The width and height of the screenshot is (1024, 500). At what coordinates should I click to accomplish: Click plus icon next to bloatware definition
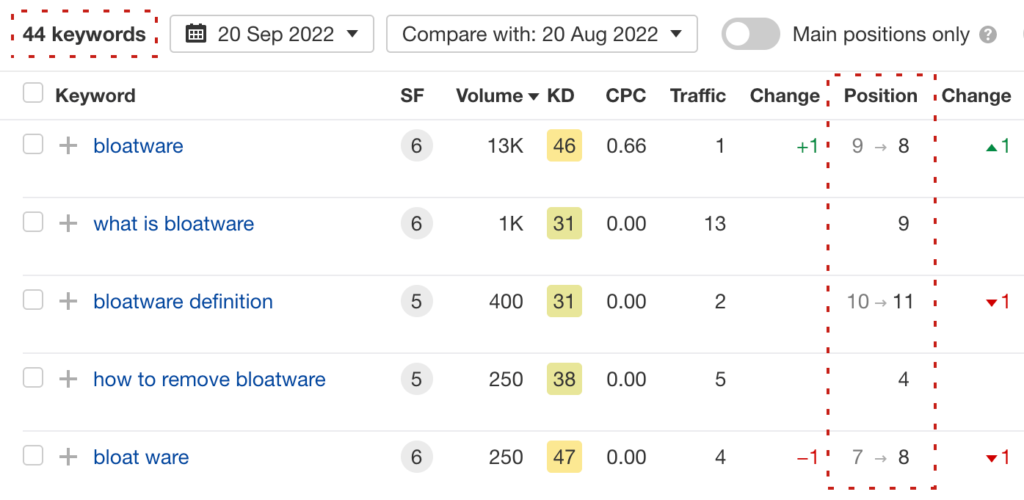point(68,301)
